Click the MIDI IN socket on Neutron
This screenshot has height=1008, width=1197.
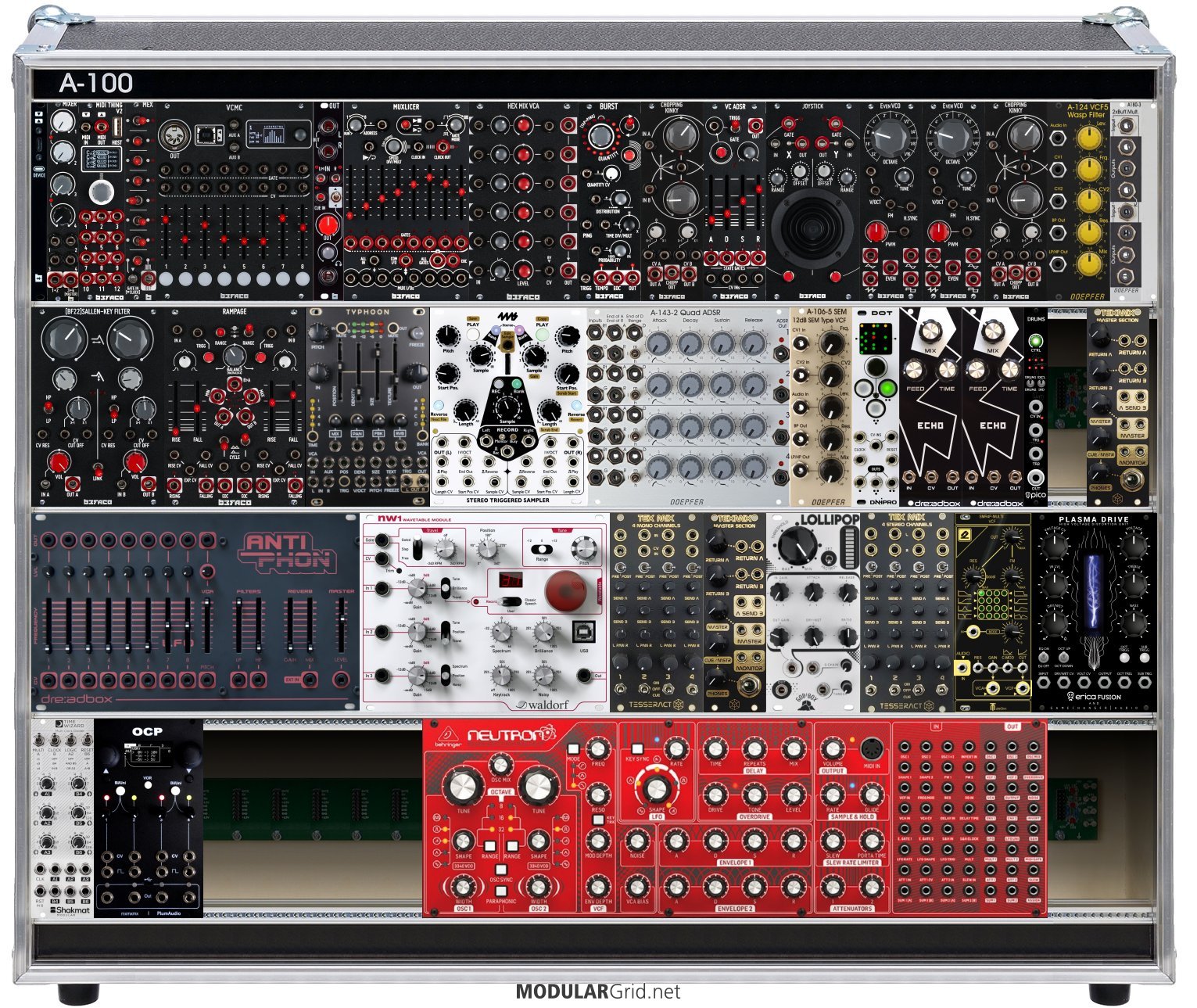(x=871, y=750)
